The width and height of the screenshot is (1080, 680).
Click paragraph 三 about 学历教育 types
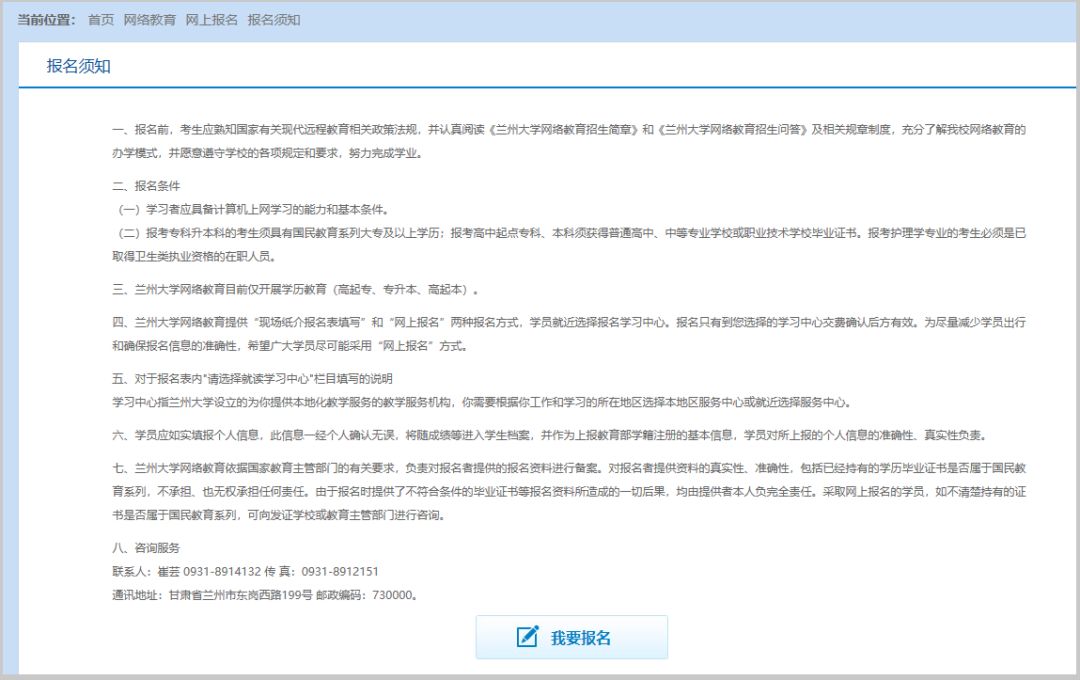point(297,290)
